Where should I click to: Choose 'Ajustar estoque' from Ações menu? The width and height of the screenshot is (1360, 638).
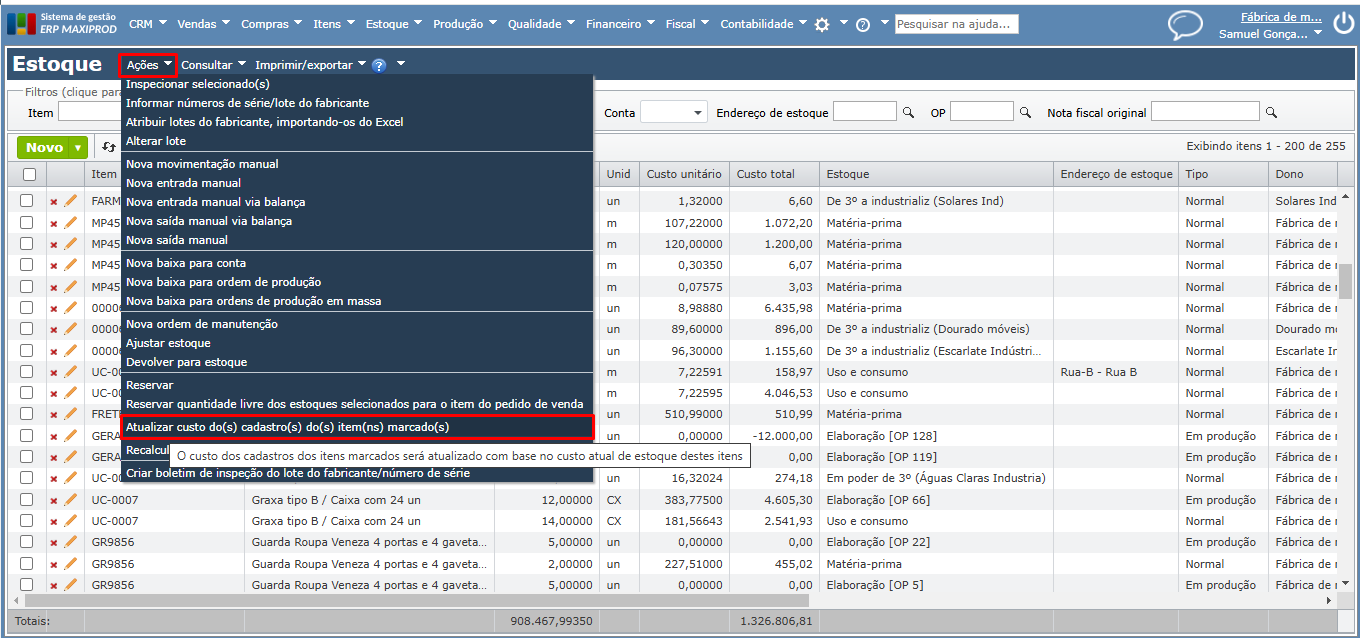168,343
